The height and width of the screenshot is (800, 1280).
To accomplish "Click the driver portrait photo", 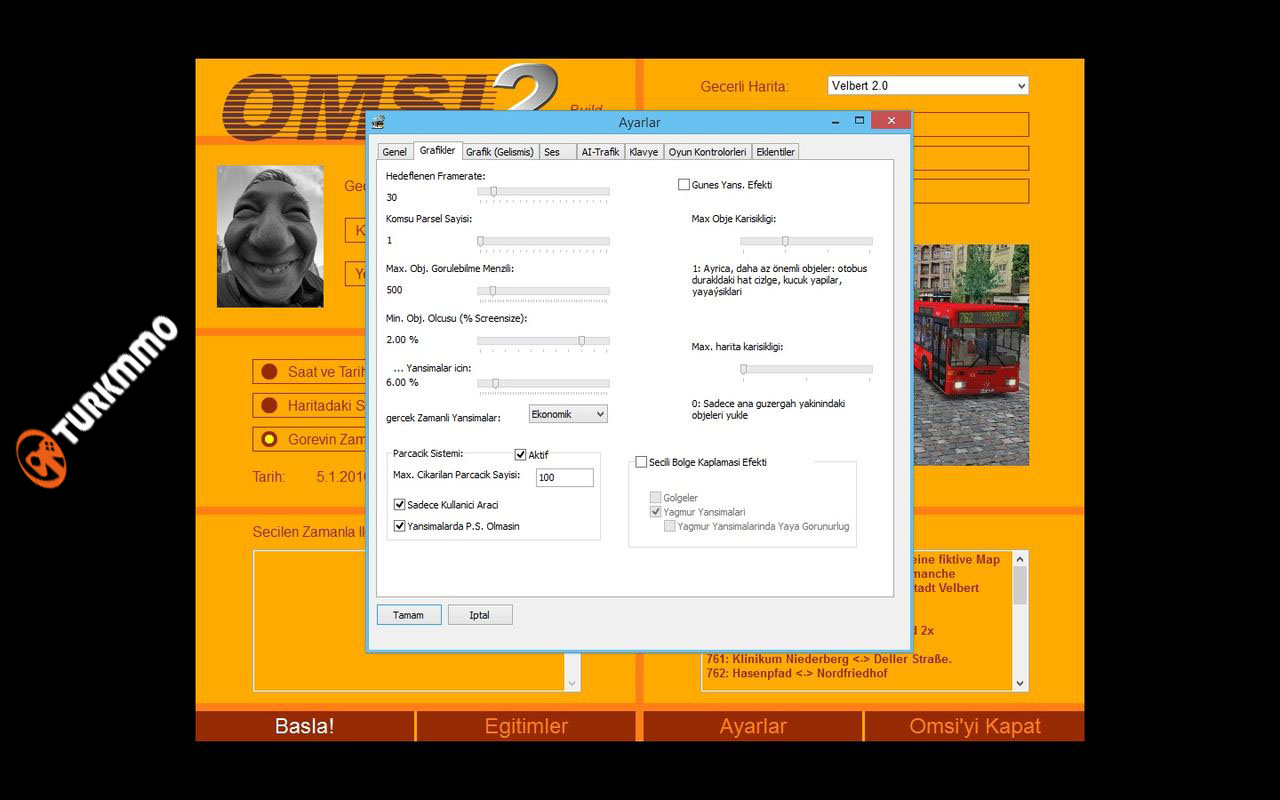I will [x=270, y=236].
